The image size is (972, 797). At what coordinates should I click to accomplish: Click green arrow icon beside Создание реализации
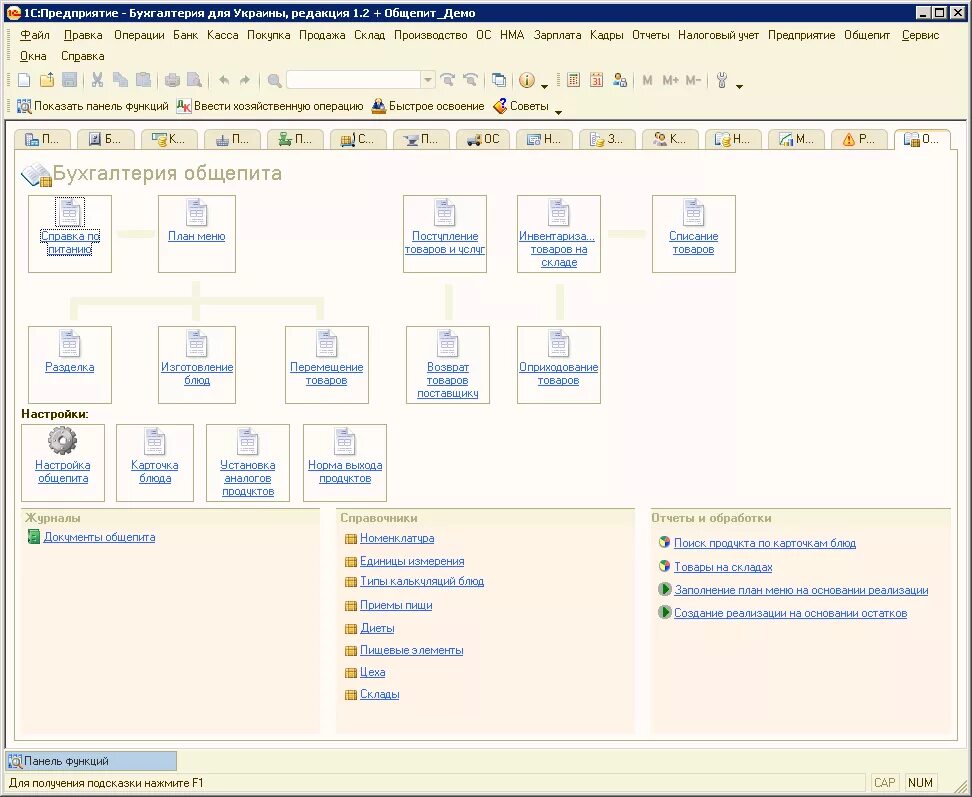[665, 612]
